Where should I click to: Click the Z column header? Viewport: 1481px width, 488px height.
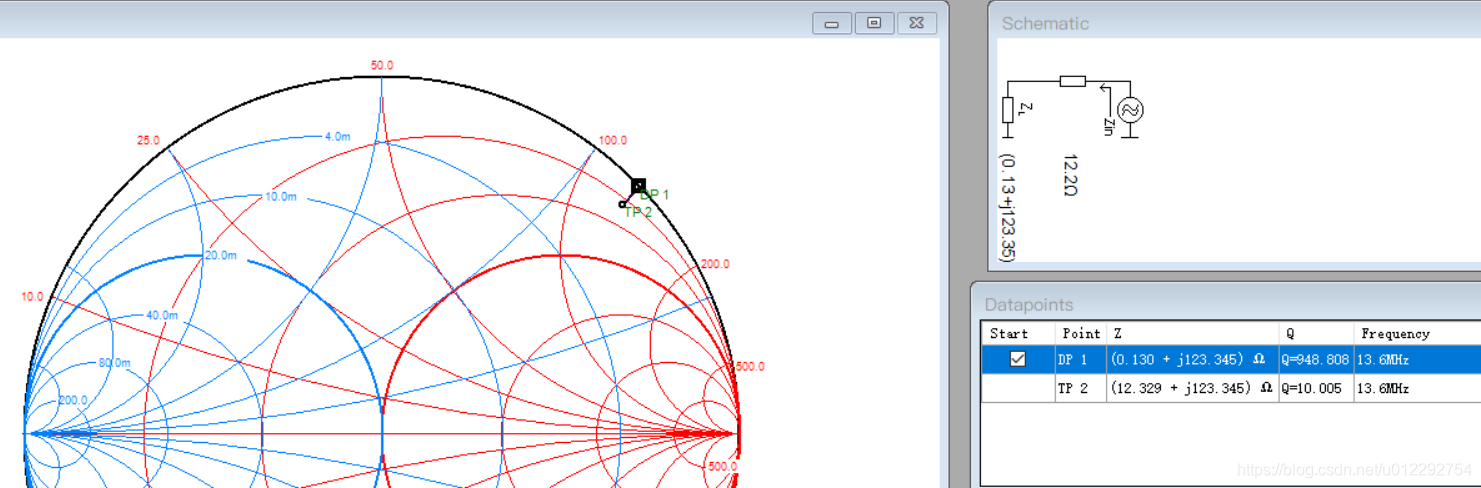[1191, 333]
